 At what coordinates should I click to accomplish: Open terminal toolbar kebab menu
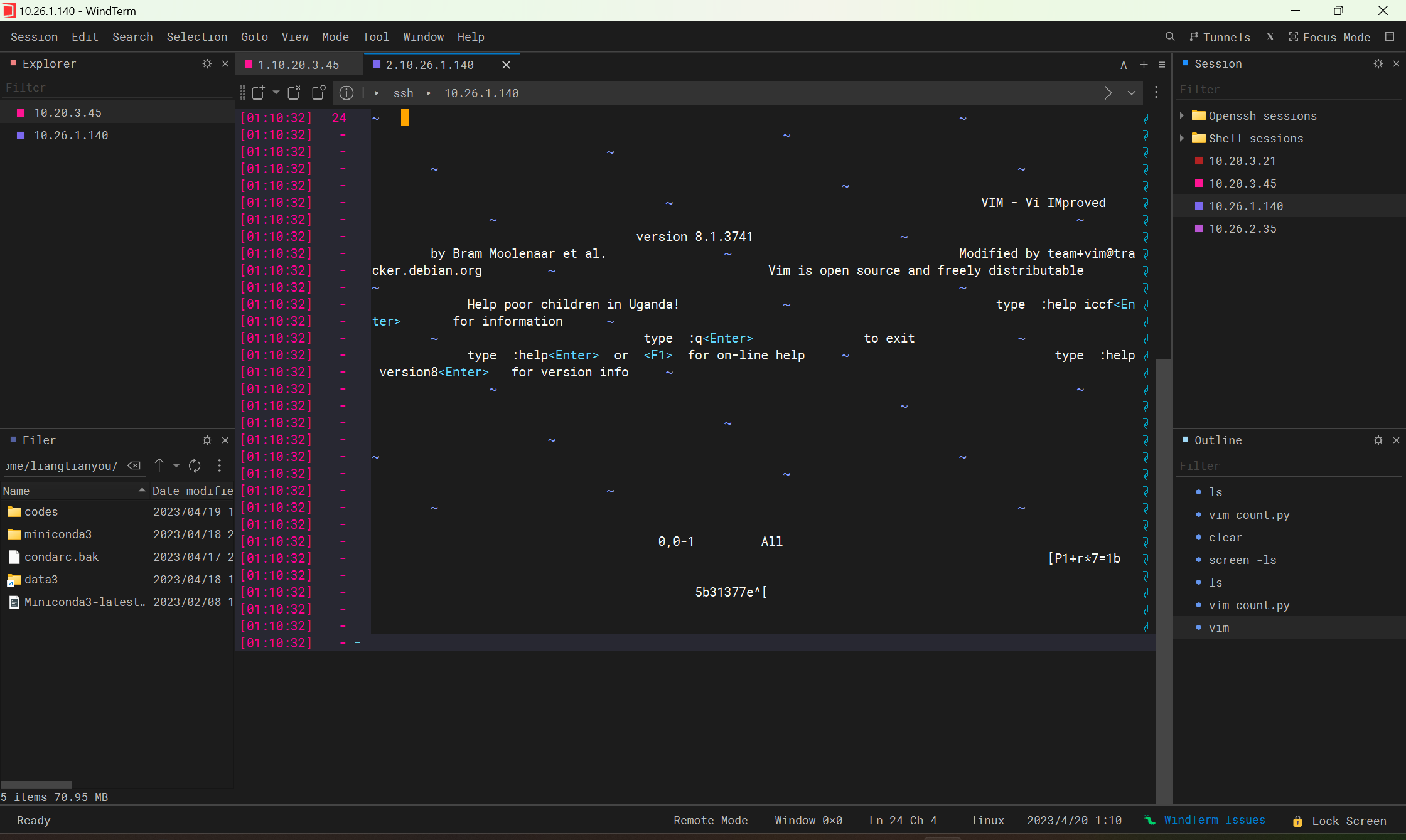[1156, 93]
